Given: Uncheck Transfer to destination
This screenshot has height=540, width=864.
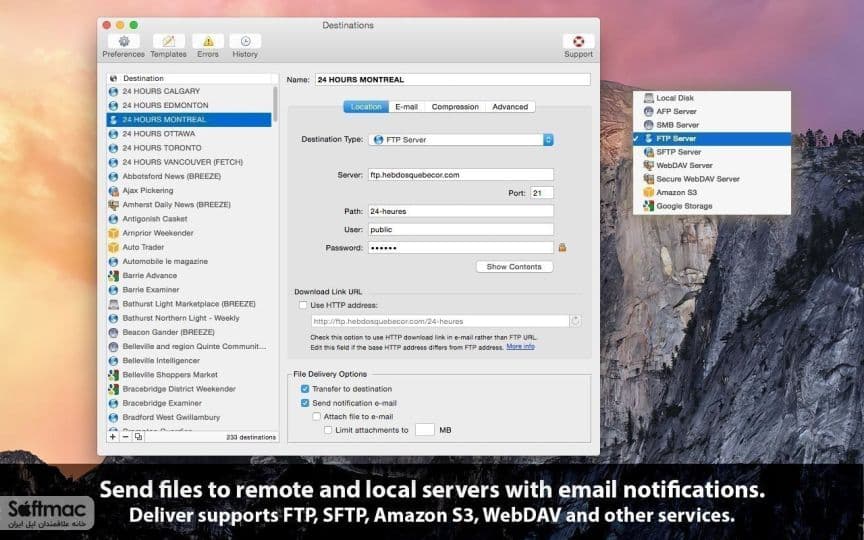Looking at the screenshot, I should (305, 389).
